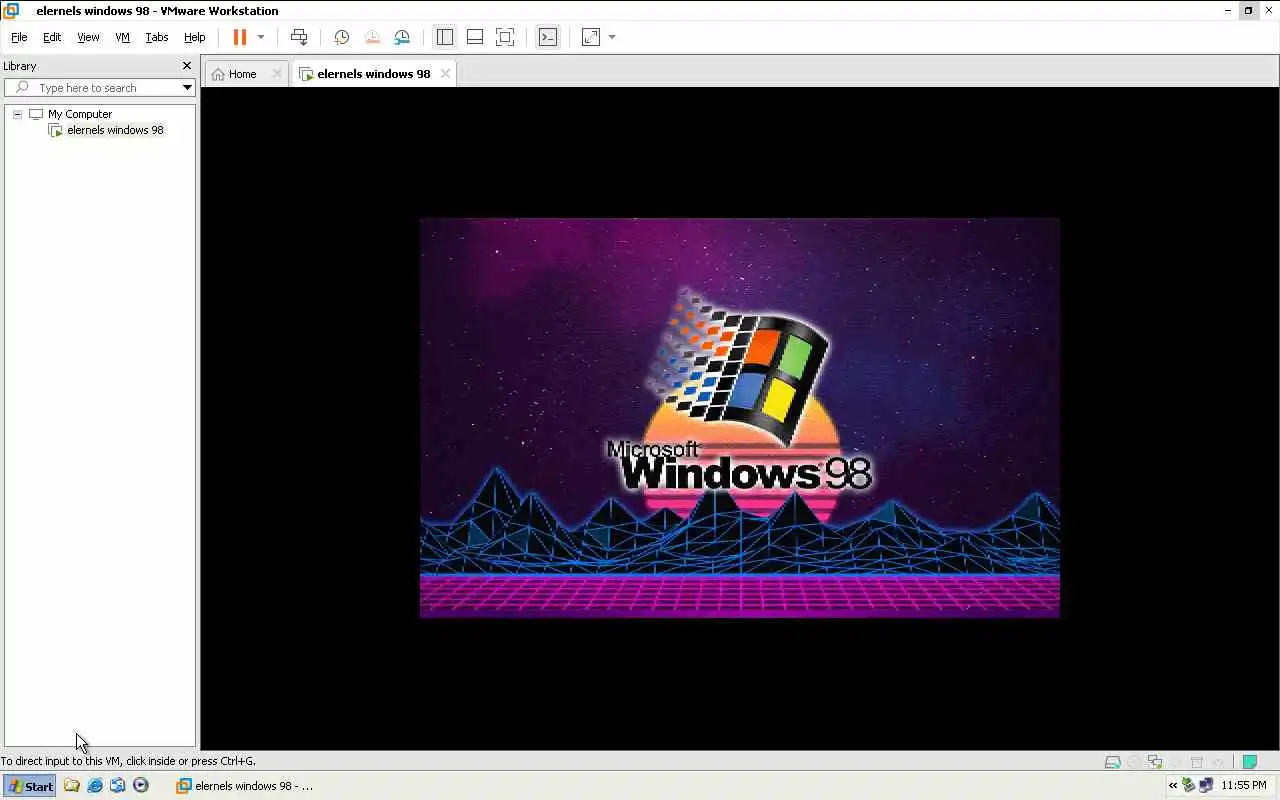Image resolution: width=1280 pixels, height=800 pixels.
Task: Open the folder icon in Quick Launch
Action: 72,786
